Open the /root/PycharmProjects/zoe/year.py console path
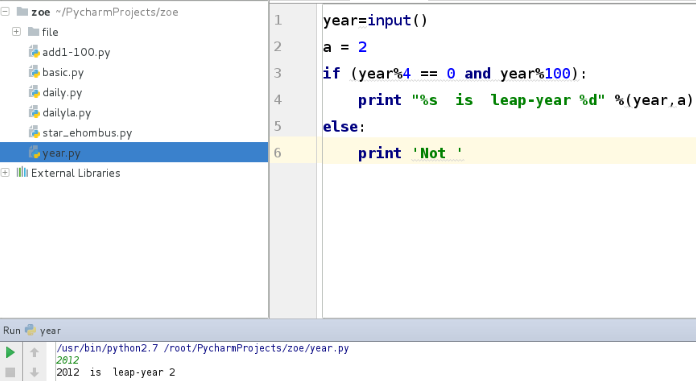 (x=256, y=348)
